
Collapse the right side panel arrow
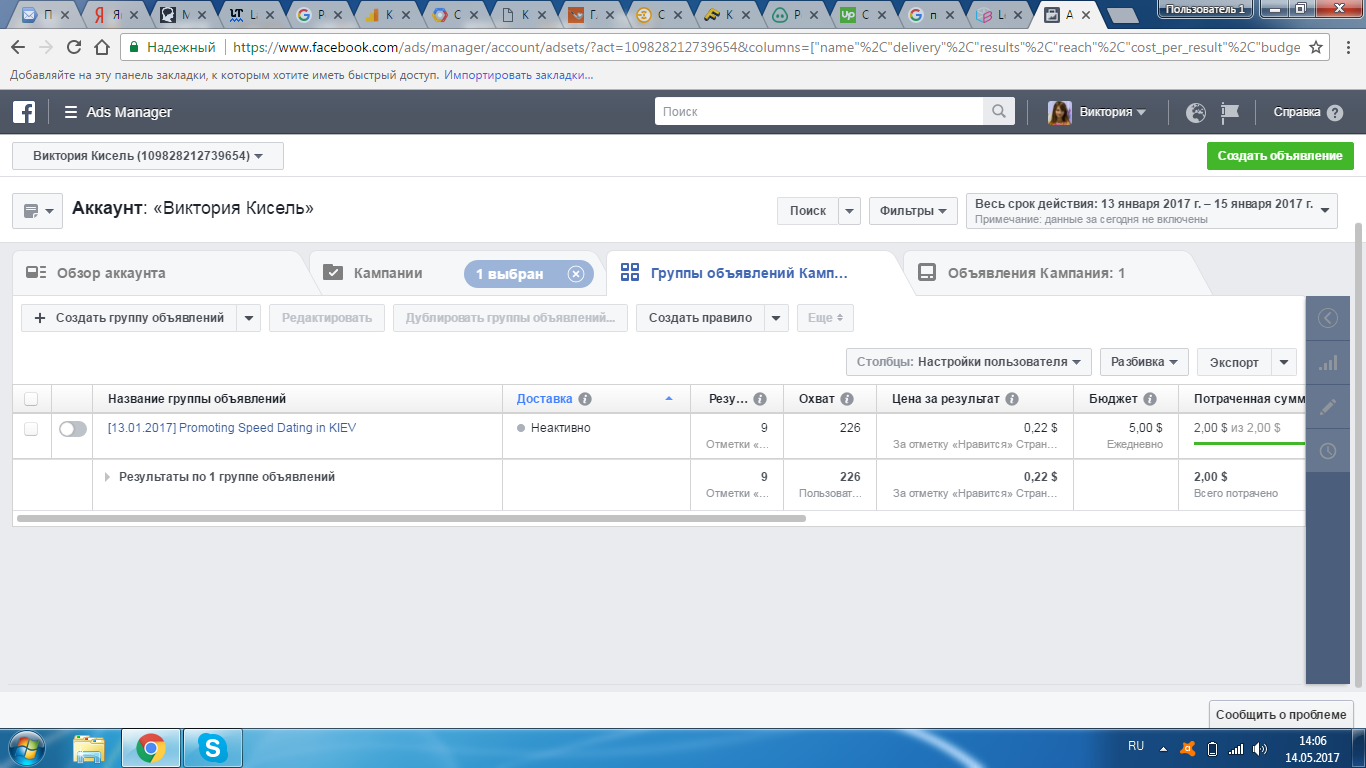coord(1328,318)
